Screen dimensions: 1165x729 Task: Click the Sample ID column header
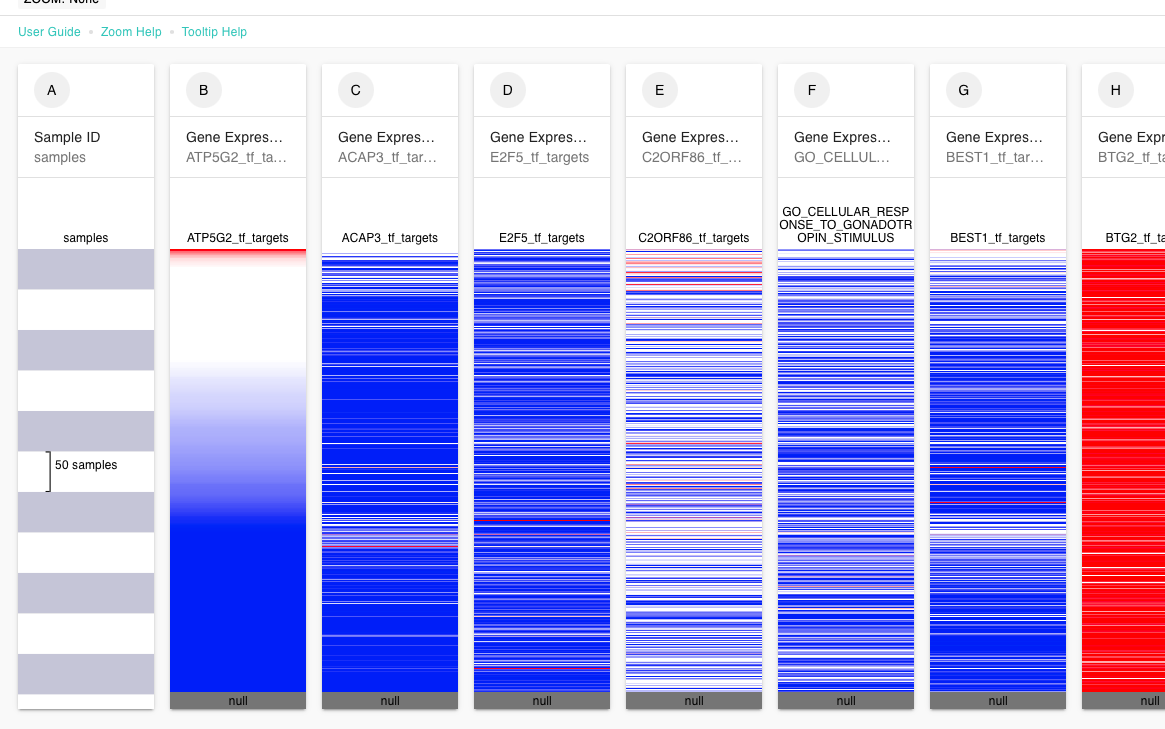[86, 147]
